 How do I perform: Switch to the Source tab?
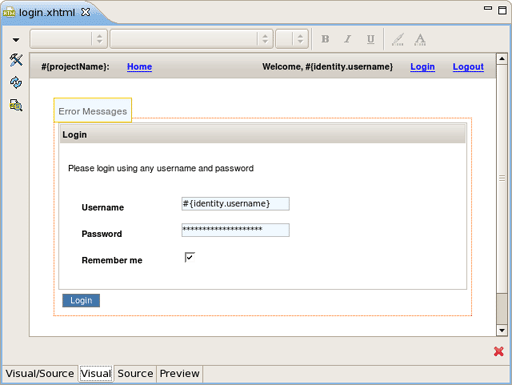pos(135,374)
